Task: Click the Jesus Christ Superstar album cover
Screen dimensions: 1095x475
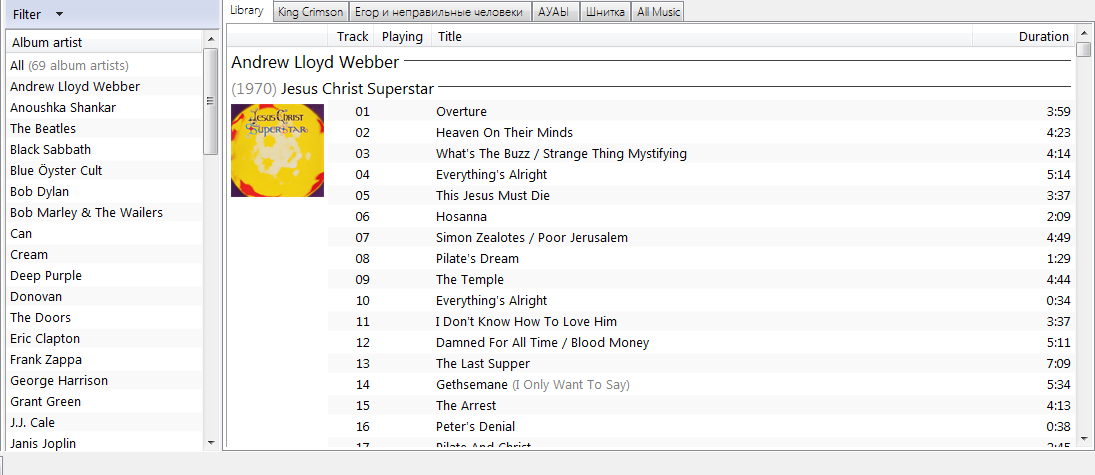Action: (277, 151)
